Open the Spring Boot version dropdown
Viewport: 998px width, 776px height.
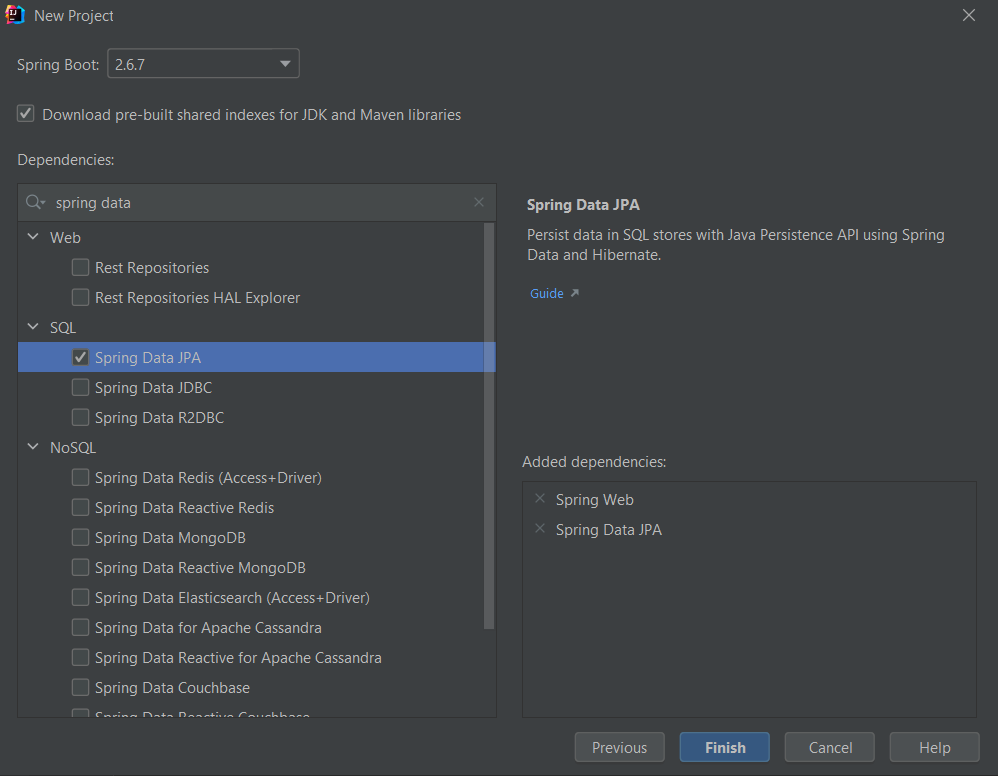(286, 62)
